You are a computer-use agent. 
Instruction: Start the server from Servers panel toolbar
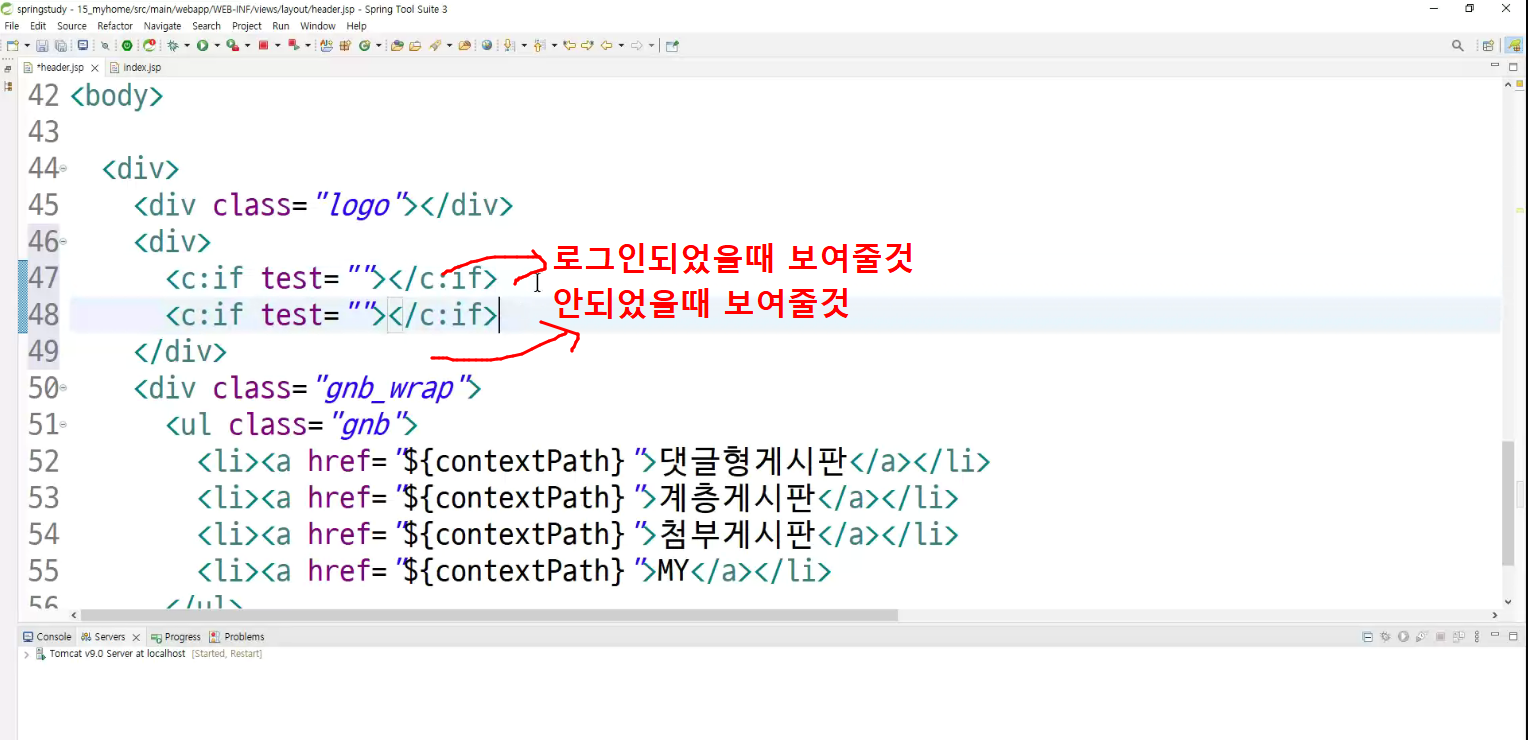(x=1403, y=637)
